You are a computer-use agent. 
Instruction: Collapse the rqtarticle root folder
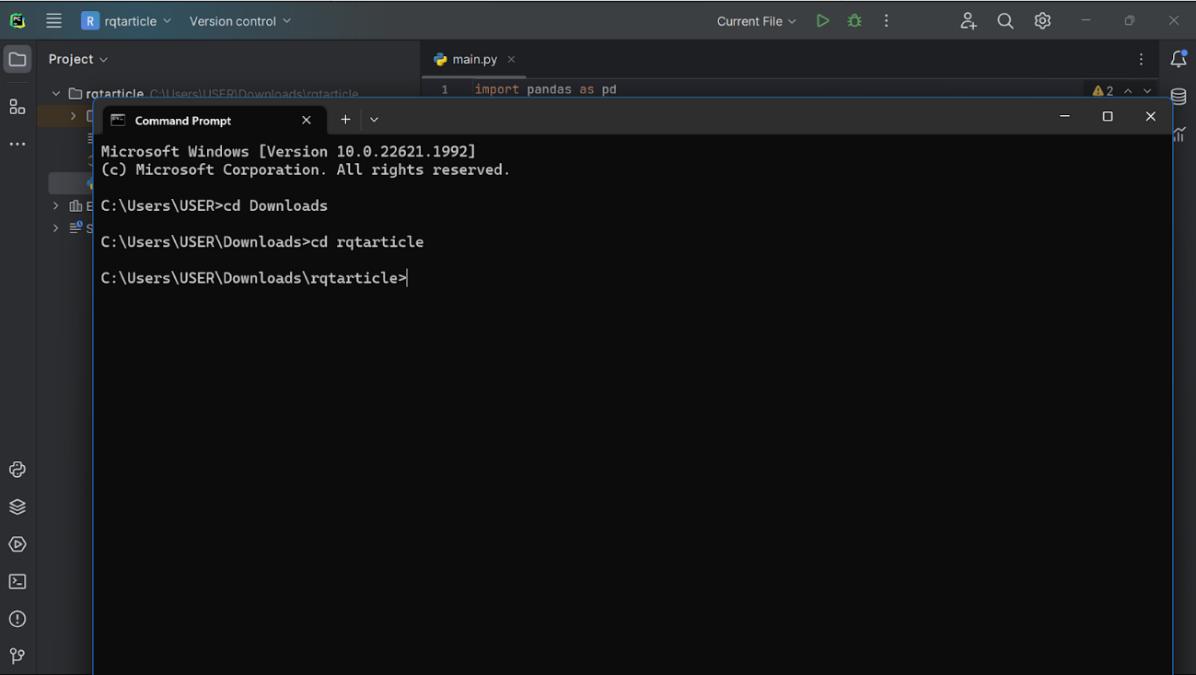[x=56, y=94]
